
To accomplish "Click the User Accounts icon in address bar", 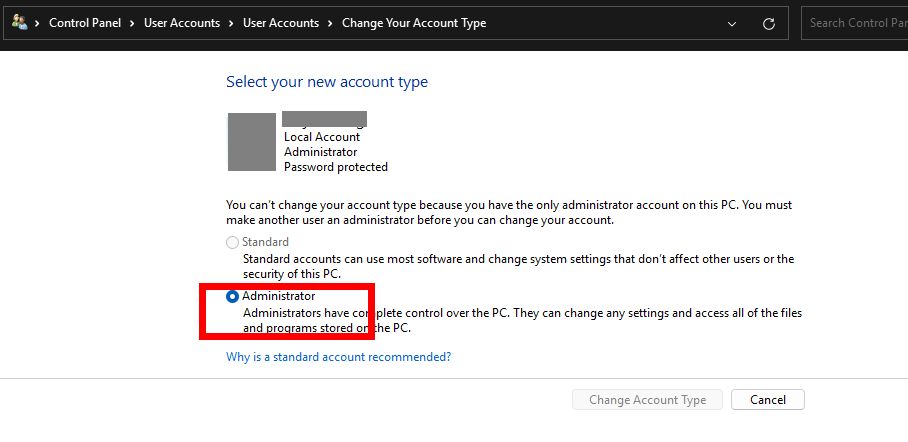I will (19, 23).
